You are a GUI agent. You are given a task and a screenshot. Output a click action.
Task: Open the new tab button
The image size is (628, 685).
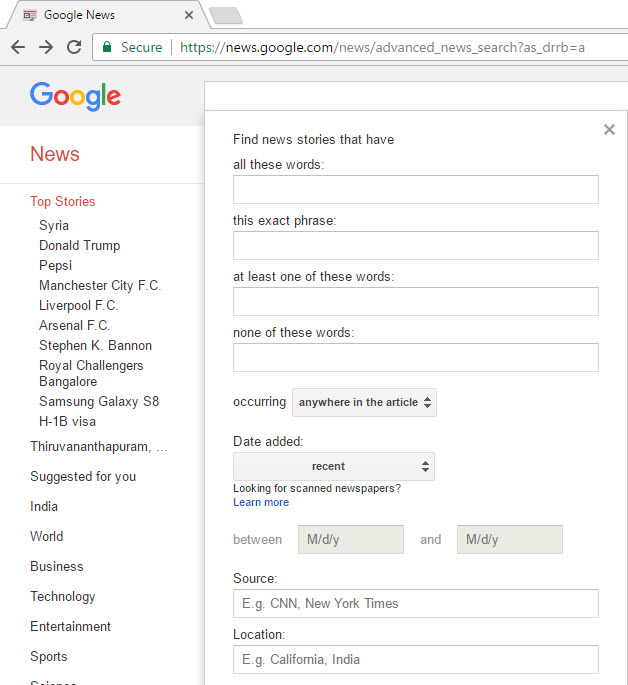[x=225, y=15]
